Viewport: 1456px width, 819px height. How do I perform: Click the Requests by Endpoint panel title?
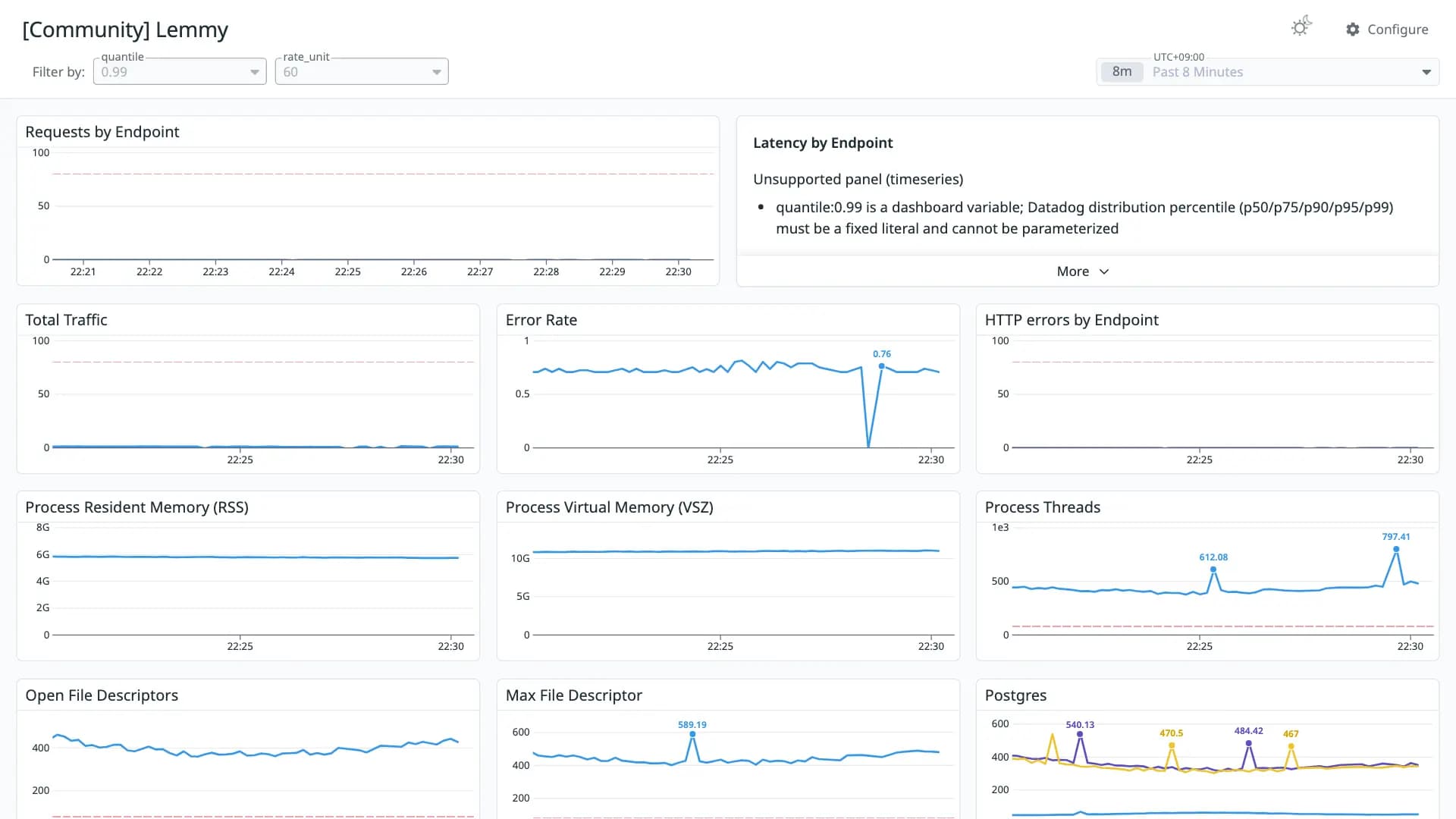tap(102, 132)
